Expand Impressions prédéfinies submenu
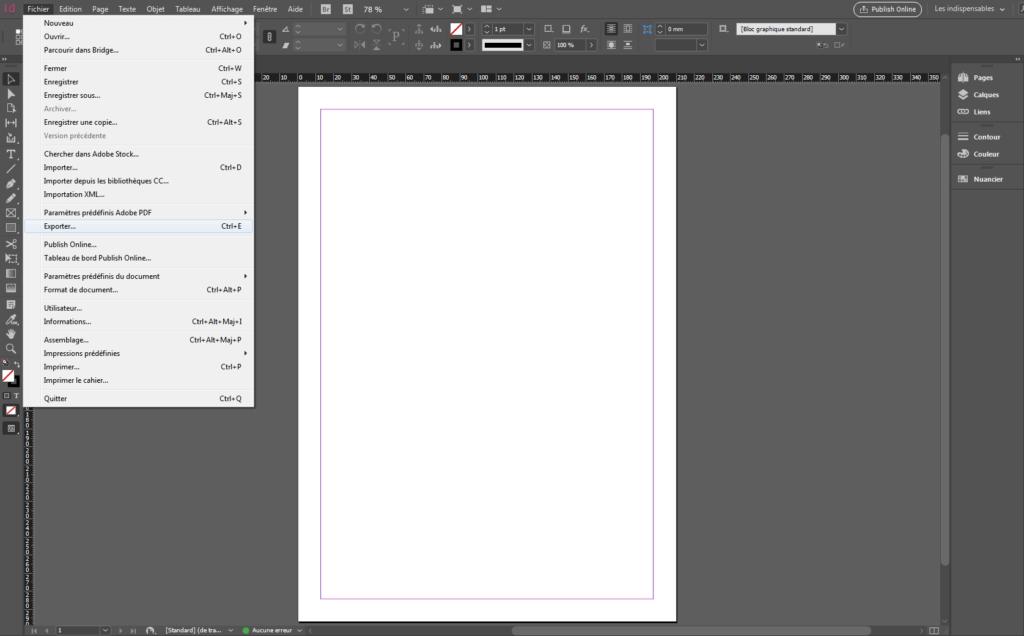 click(138, 353)
